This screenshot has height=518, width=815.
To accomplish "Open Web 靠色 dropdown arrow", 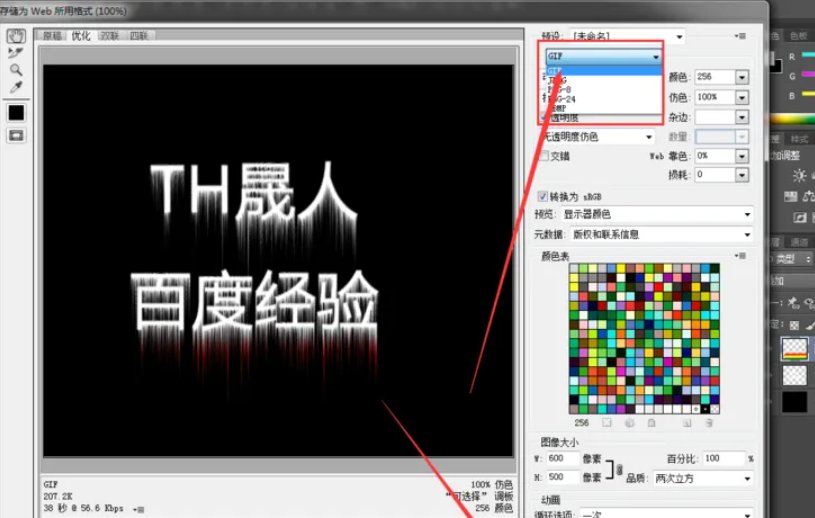I will tap(742, 155).
